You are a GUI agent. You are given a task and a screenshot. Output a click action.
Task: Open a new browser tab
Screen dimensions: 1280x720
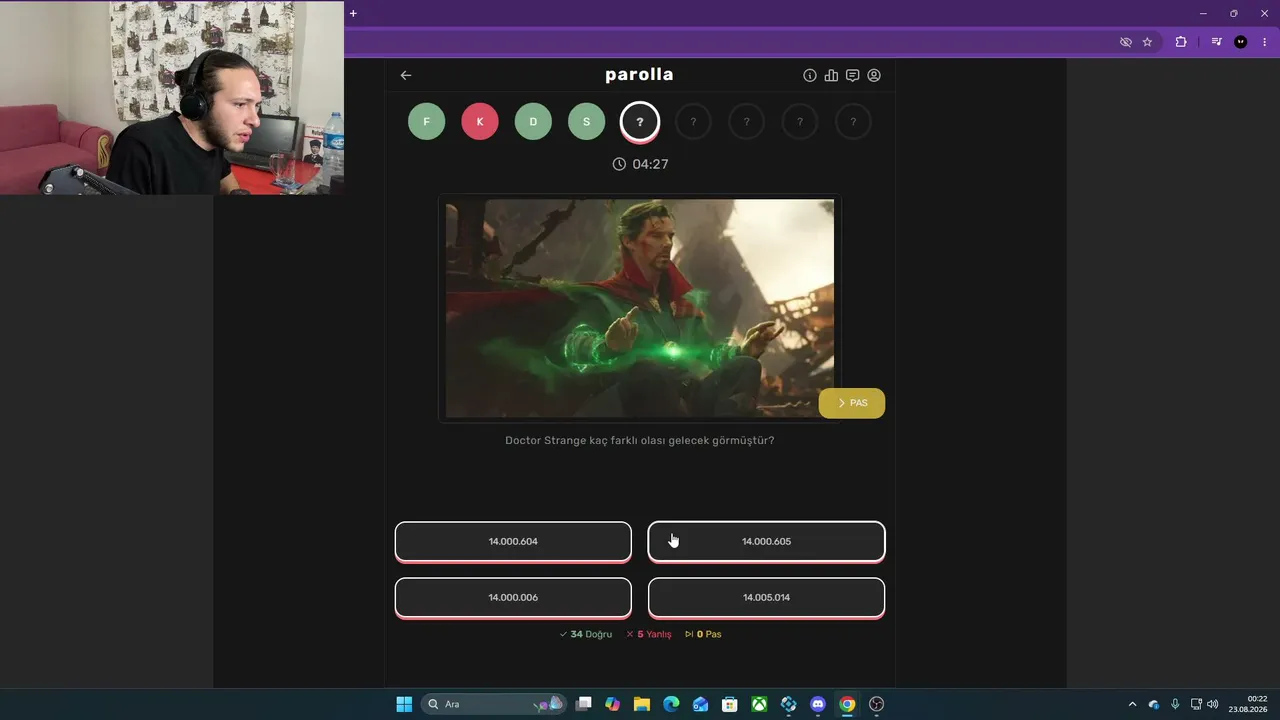[353, 13]
